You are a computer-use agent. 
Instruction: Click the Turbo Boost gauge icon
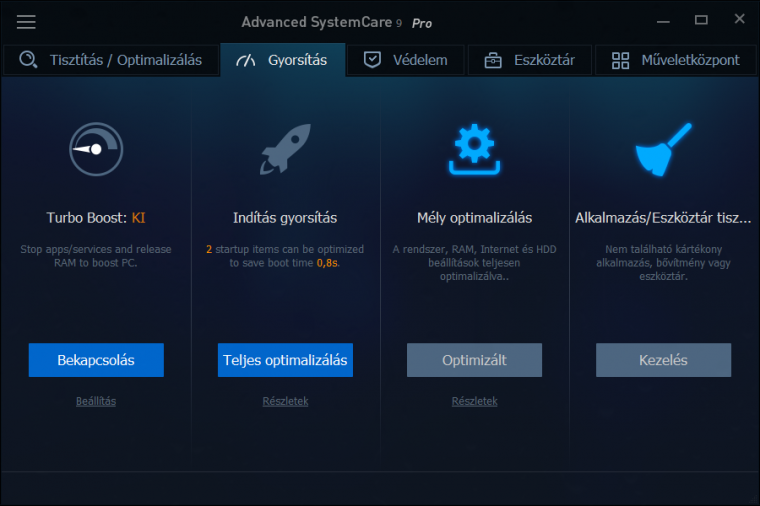pyautogui.click(x=96, y=149)
